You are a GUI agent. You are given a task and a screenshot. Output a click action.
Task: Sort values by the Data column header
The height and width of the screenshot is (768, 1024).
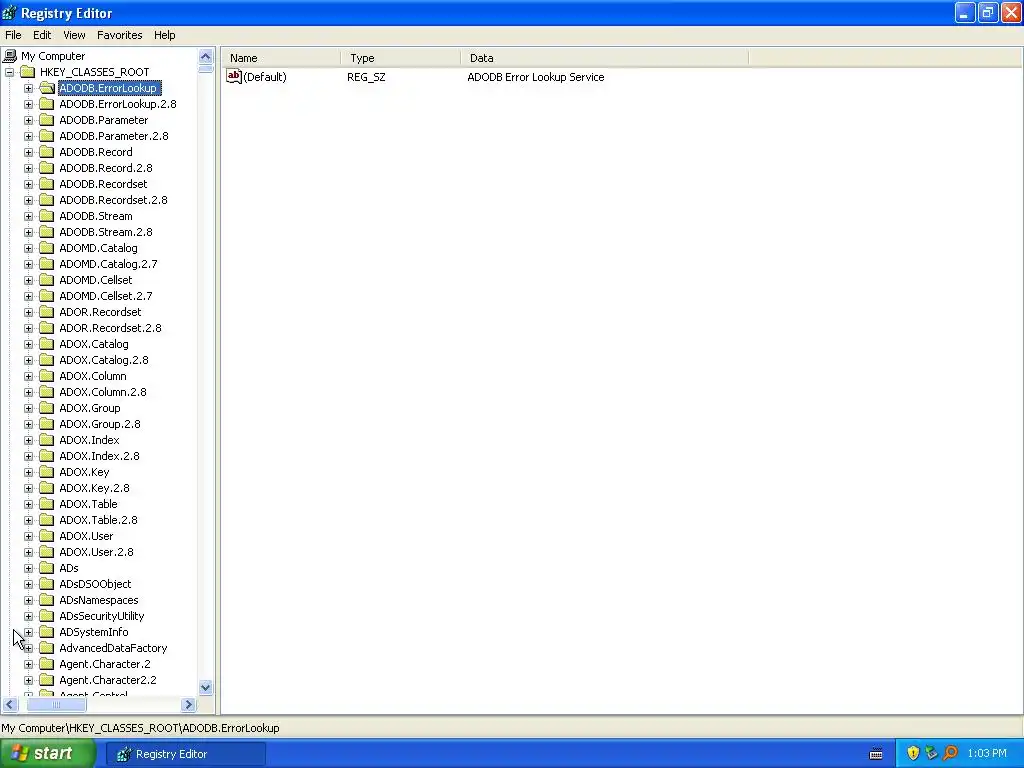tap(604, 58)
